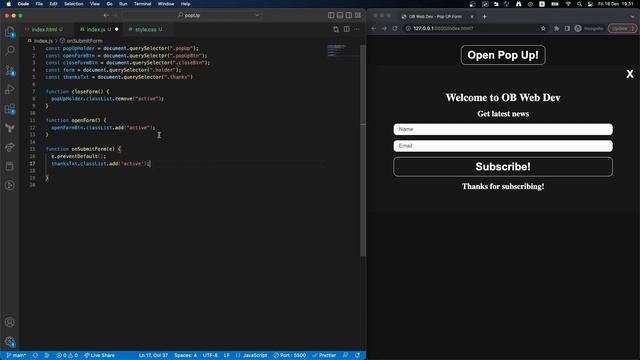This screenshot has height=360, width=640.
Task: Click the browser back arrow
Action: (x=373, y=29)
